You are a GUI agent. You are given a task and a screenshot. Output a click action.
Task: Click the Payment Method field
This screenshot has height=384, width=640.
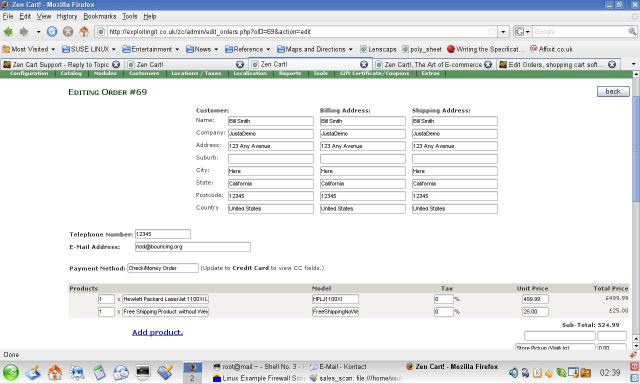[163, 268]
